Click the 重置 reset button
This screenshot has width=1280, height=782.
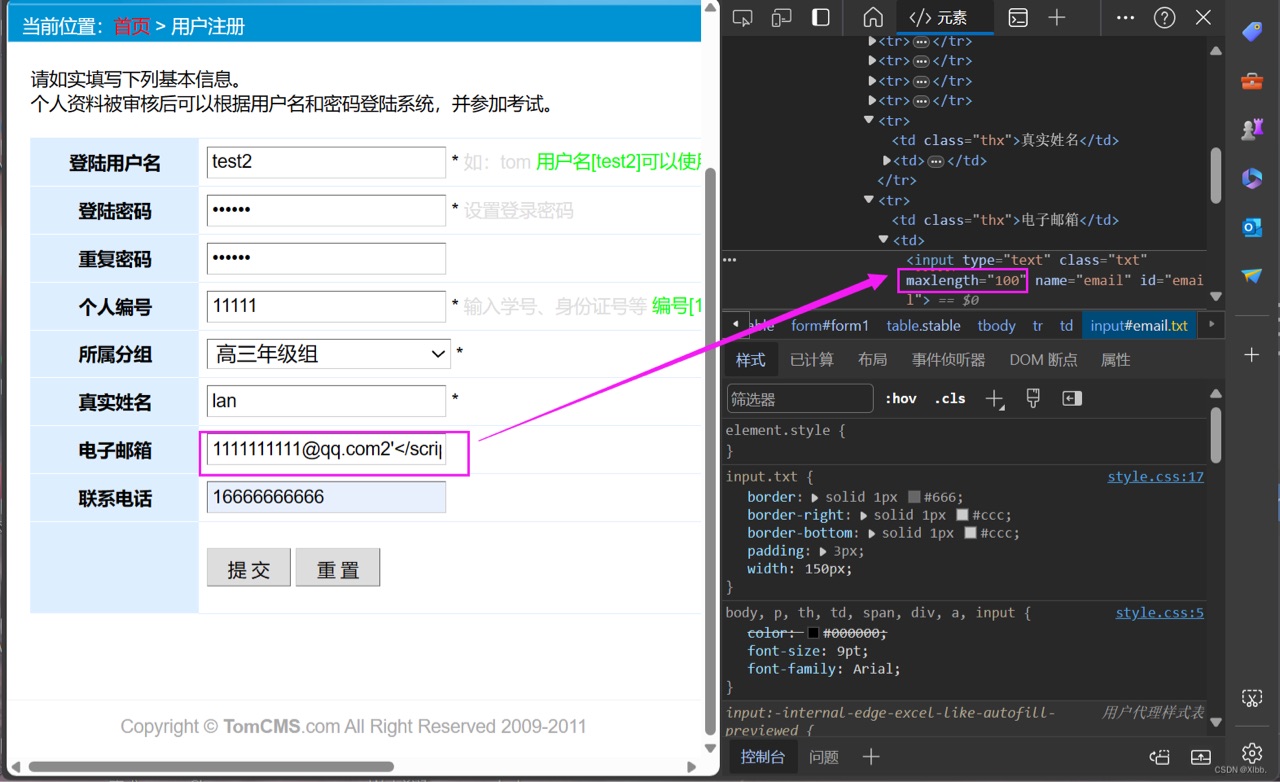pyautogui.click(x=338, y=567)
